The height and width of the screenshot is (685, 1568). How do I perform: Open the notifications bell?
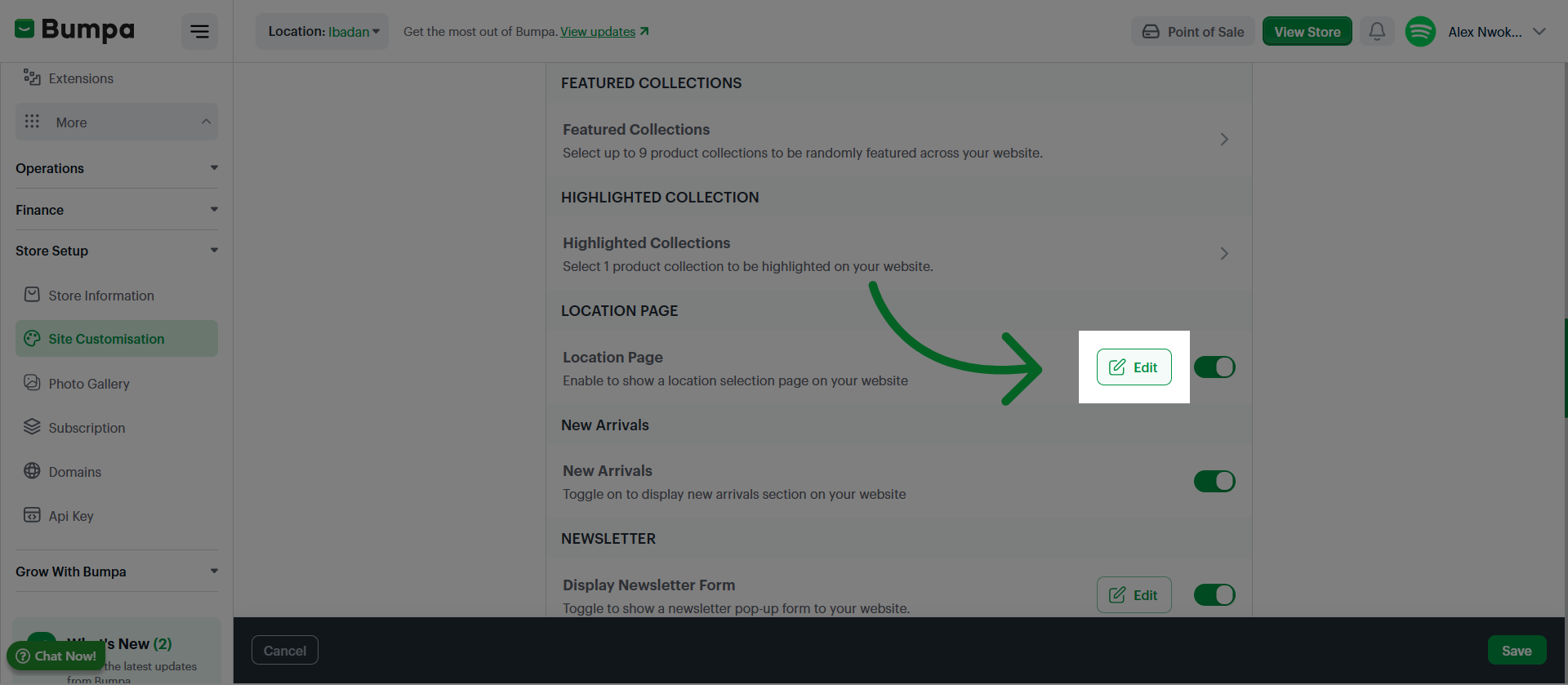(x=1377, y=32)
